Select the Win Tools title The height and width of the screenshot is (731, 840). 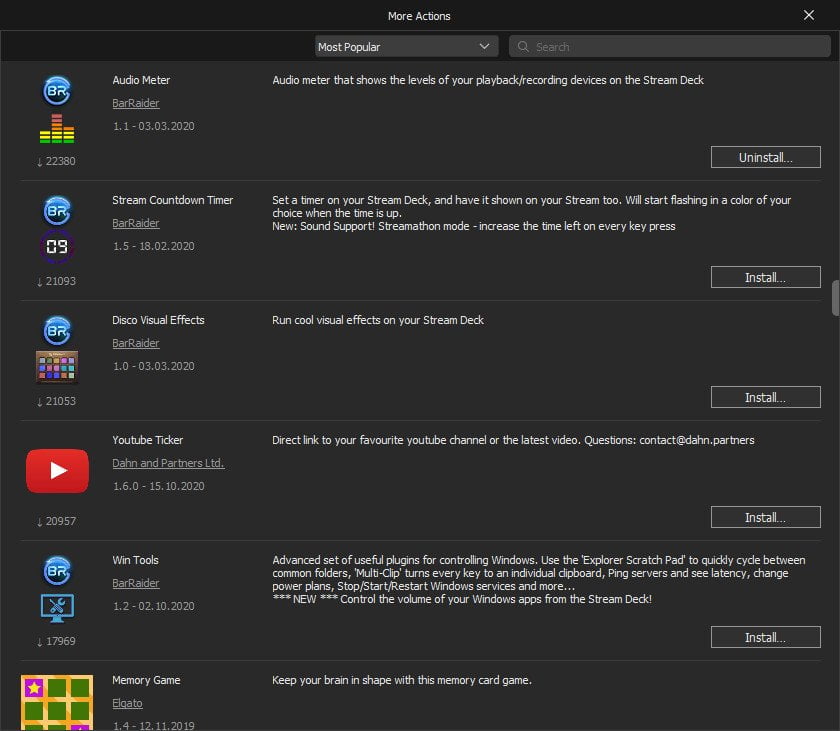point(136,560)
